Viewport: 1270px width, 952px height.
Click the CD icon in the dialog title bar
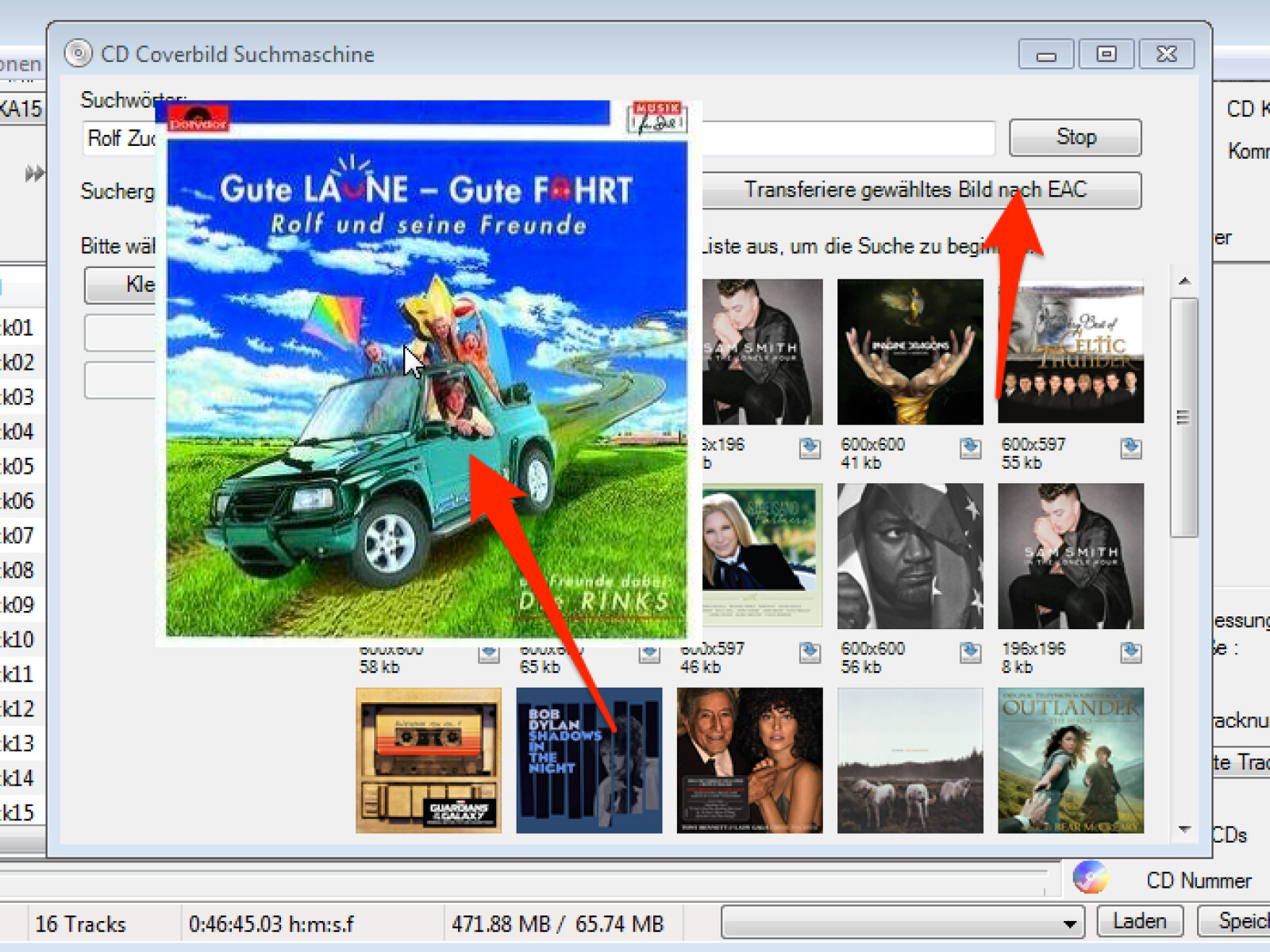[78, 54]
